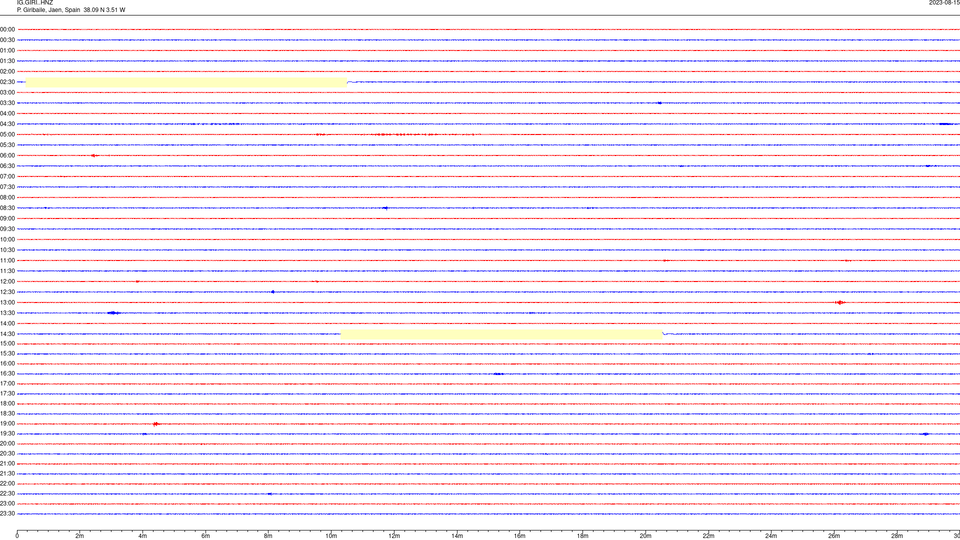Click the blue spike on the 03:30 trace
960x540 pixels.
pos(659,103)
